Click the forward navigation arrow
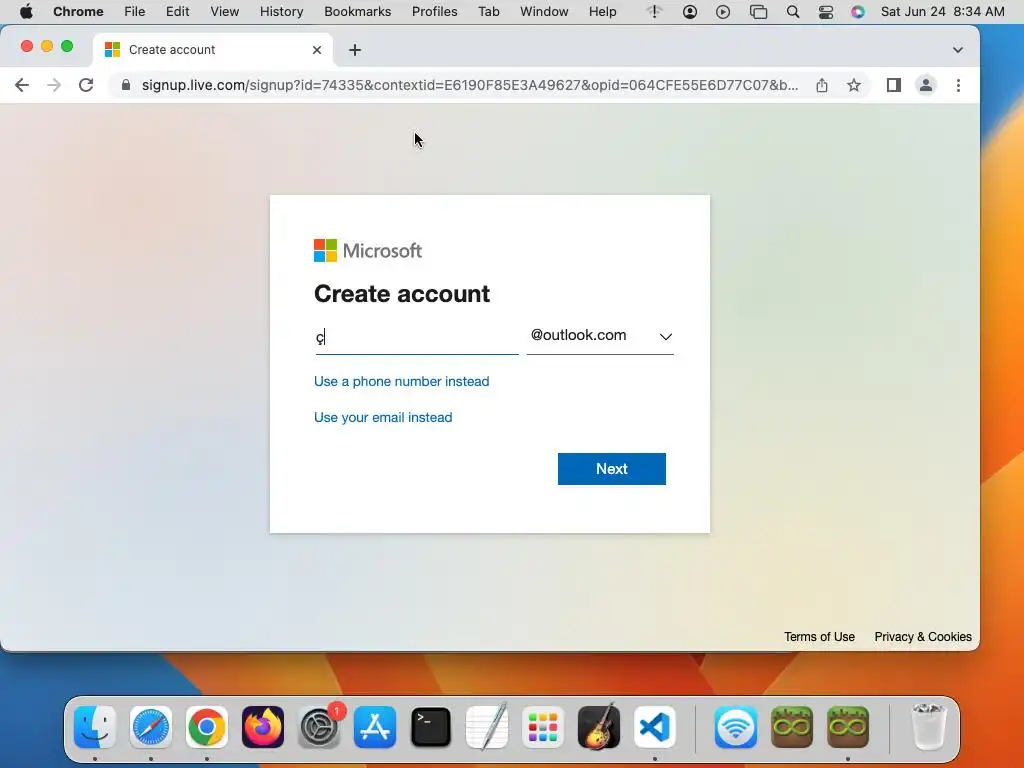Viewport: 1024px width, 768px height. (54, 85)
